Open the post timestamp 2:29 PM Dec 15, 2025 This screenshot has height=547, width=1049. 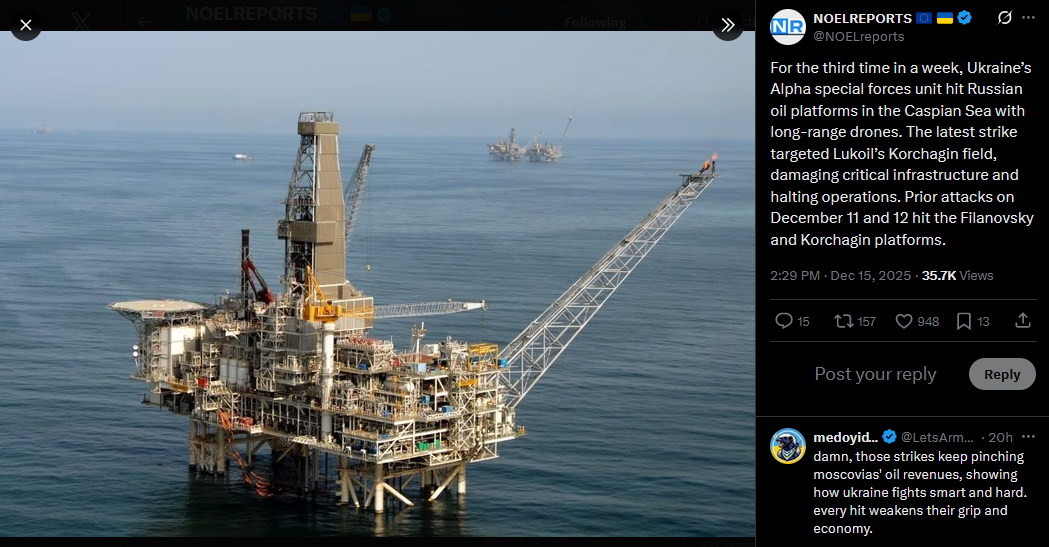[840, 276]
